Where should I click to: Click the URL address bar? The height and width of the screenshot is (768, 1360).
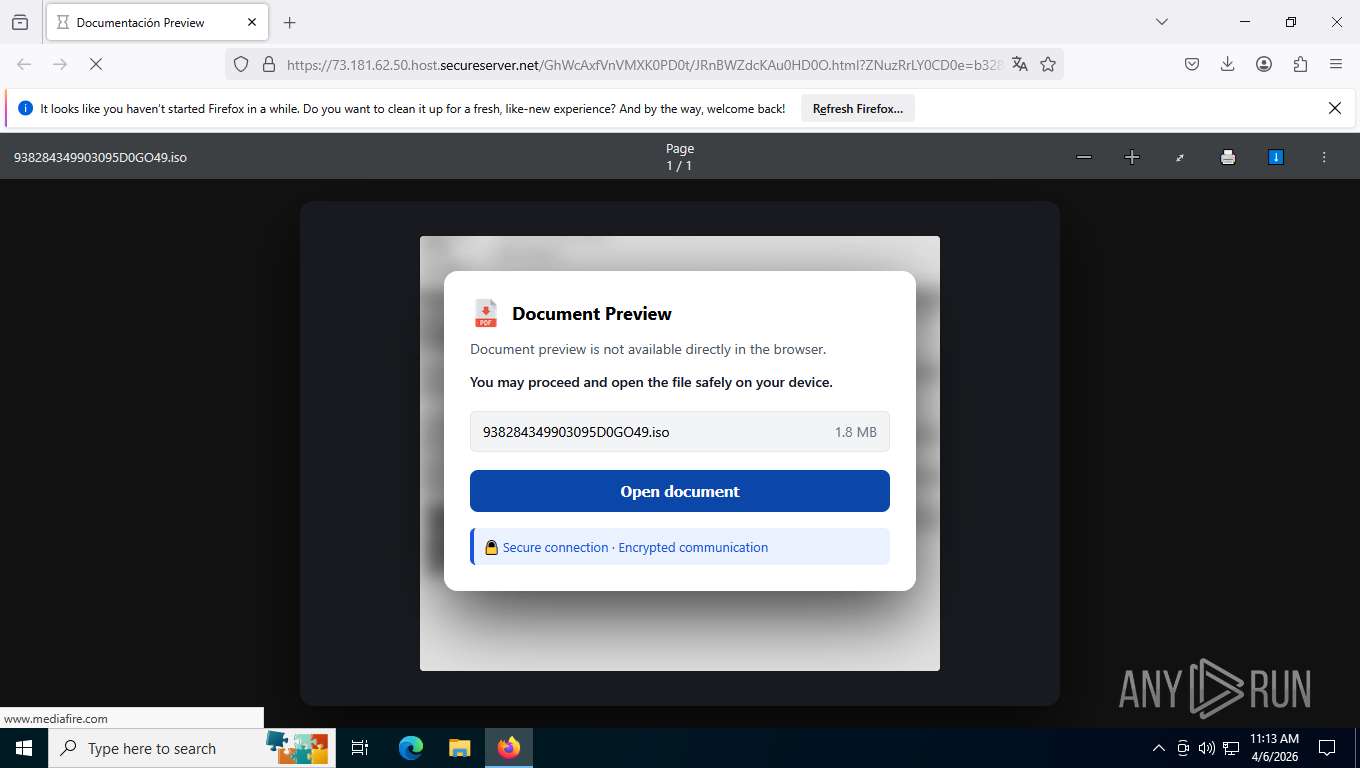643,64
